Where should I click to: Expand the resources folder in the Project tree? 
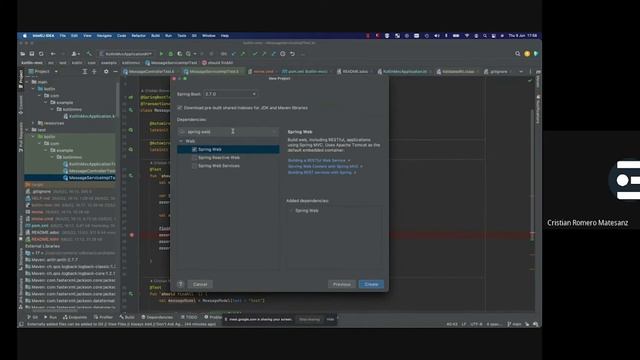pyautogui.click(x=33, y=123)
